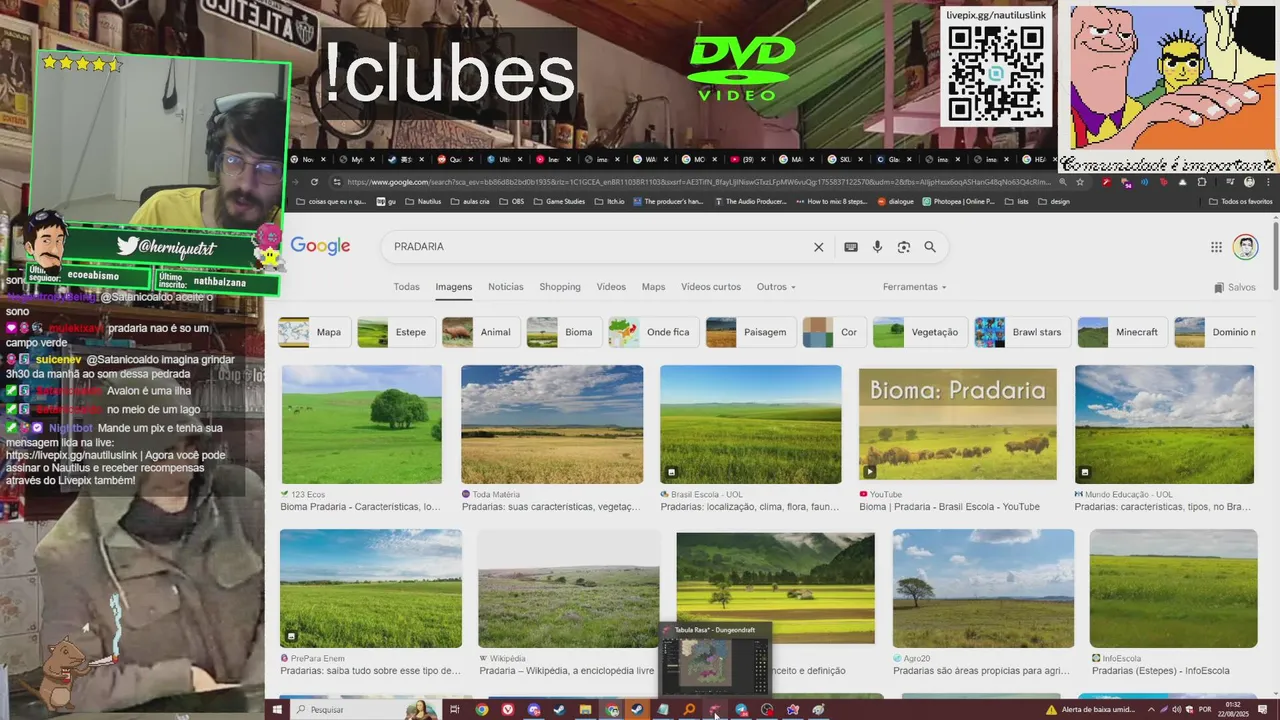Click the Tabula Rasa Dungeondraft window preview
Viewport: 1280px width, 720px height.
715,658
